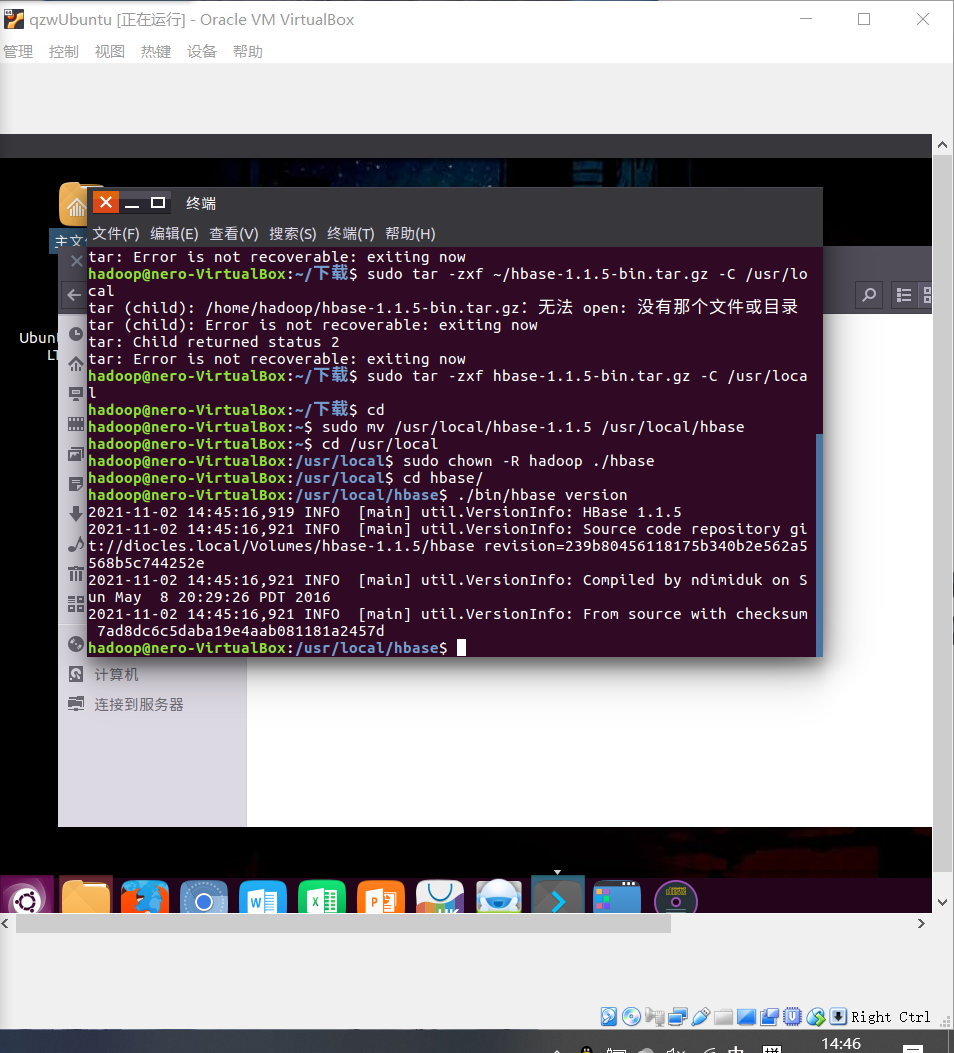Open the 查看(V) terminal menu
This screenshot has width=954, height=1053.
click(234, 234)
